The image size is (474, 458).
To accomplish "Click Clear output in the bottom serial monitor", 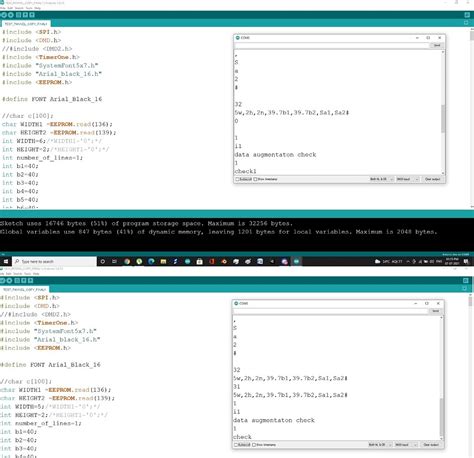I will pos(431,445).
